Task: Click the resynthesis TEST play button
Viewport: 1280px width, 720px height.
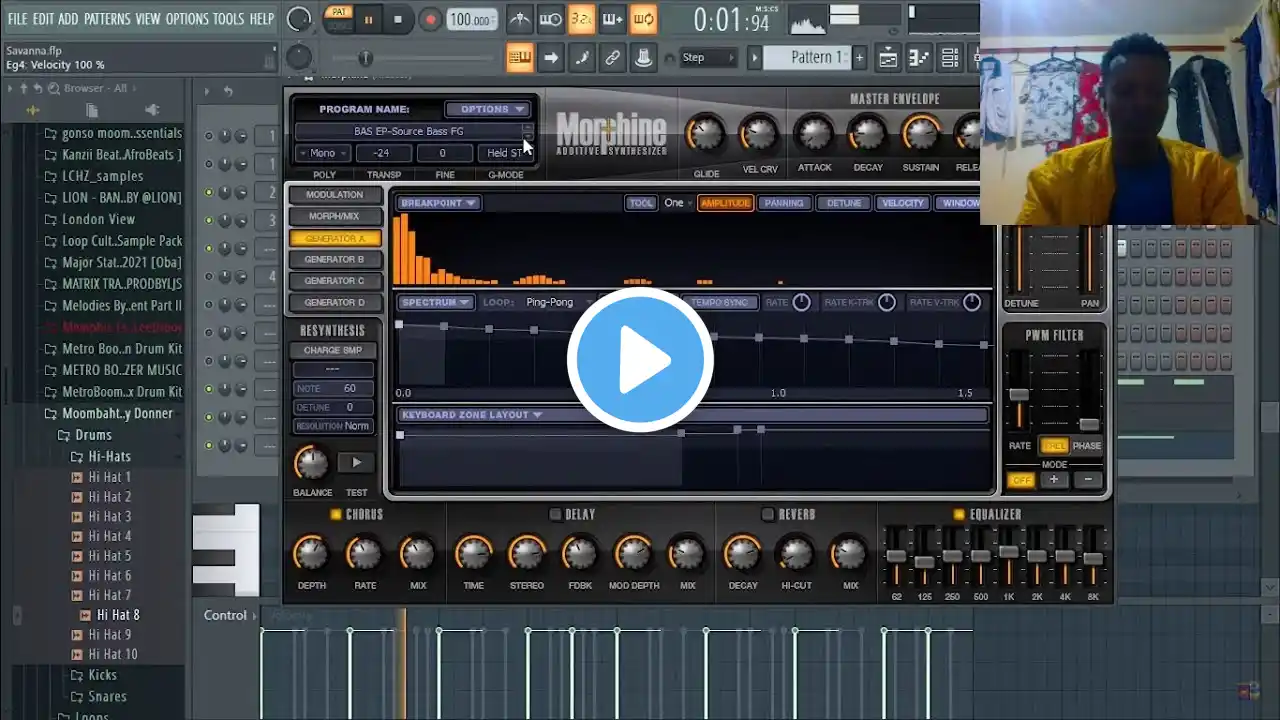Action: [x=356, y=462]
